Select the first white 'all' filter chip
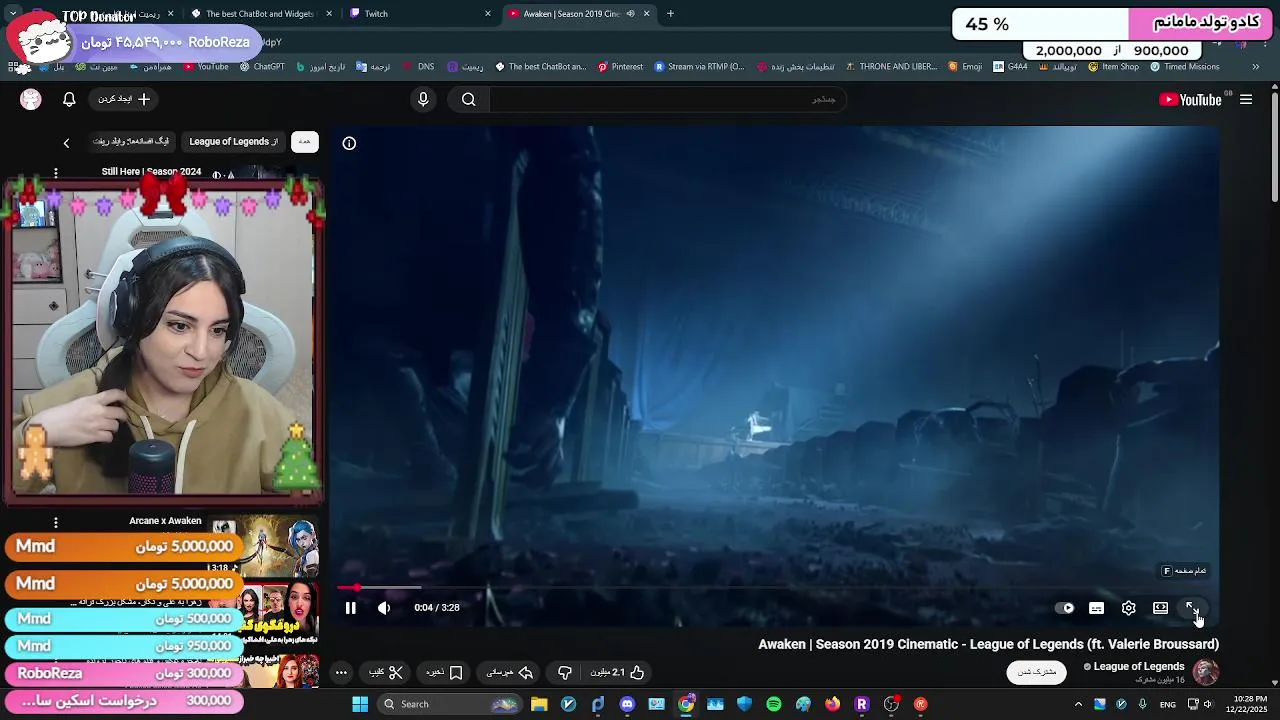The image size is (1280, 720). tap(305, 142)
